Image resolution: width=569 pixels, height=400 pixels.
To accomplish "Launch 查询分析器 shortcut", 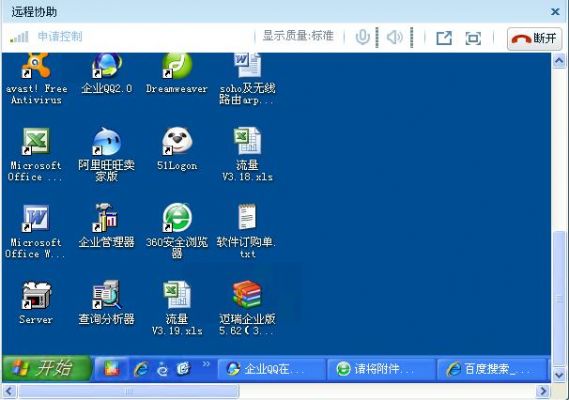I will pos(106,303).
